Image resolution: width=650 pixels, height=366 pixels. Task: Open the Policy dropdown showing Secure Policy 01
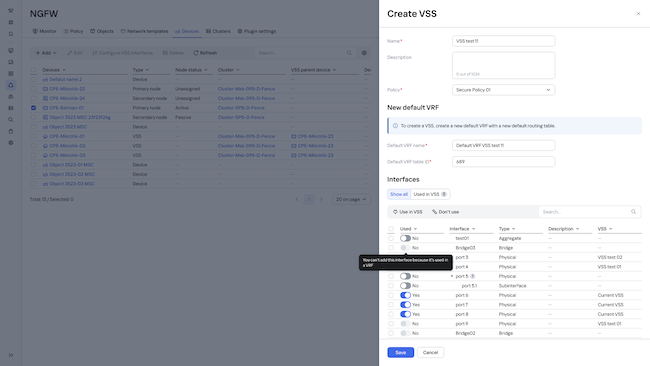503,90
